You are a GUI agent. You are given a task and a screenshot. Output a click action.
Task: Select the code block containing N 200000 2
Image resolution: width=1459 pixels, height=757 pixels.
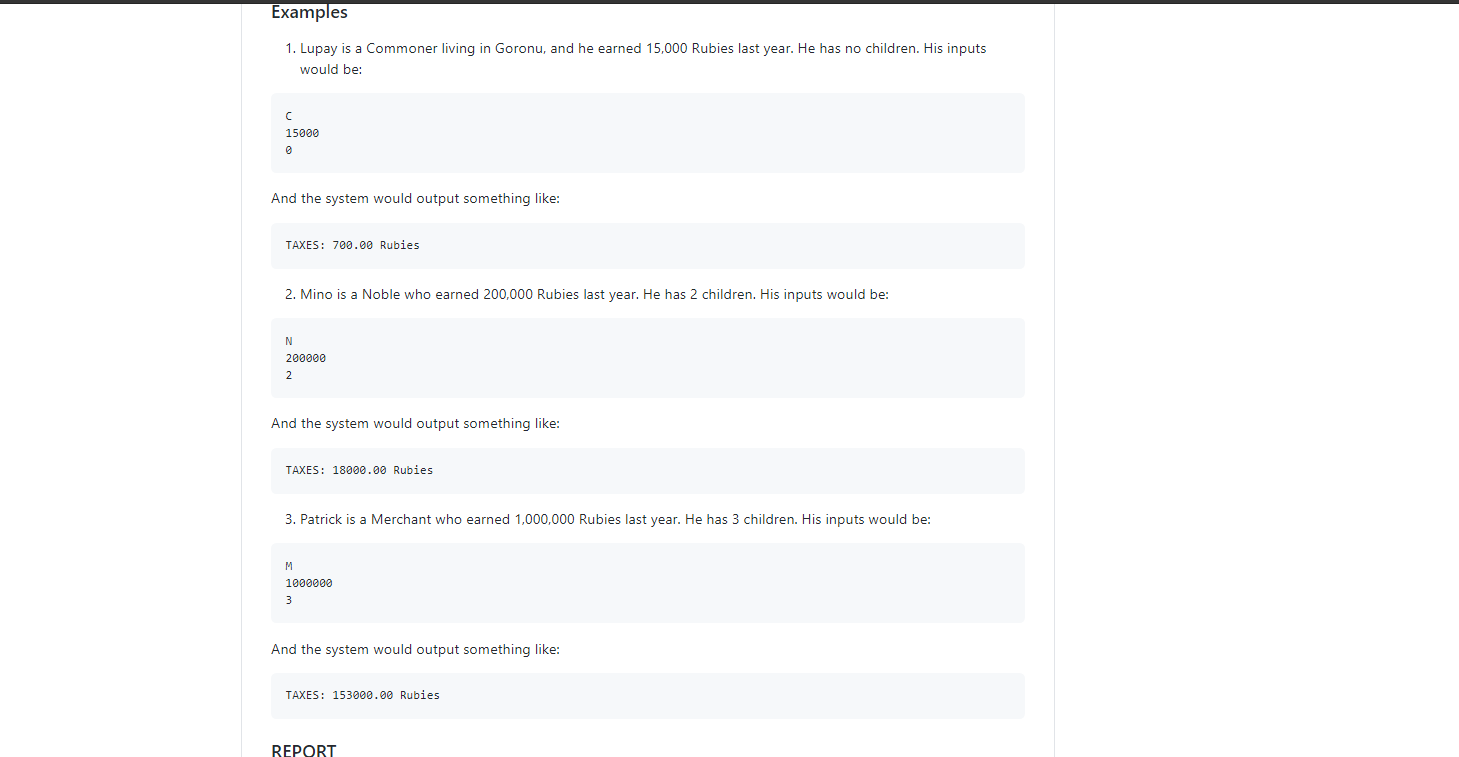pos(647,357)
